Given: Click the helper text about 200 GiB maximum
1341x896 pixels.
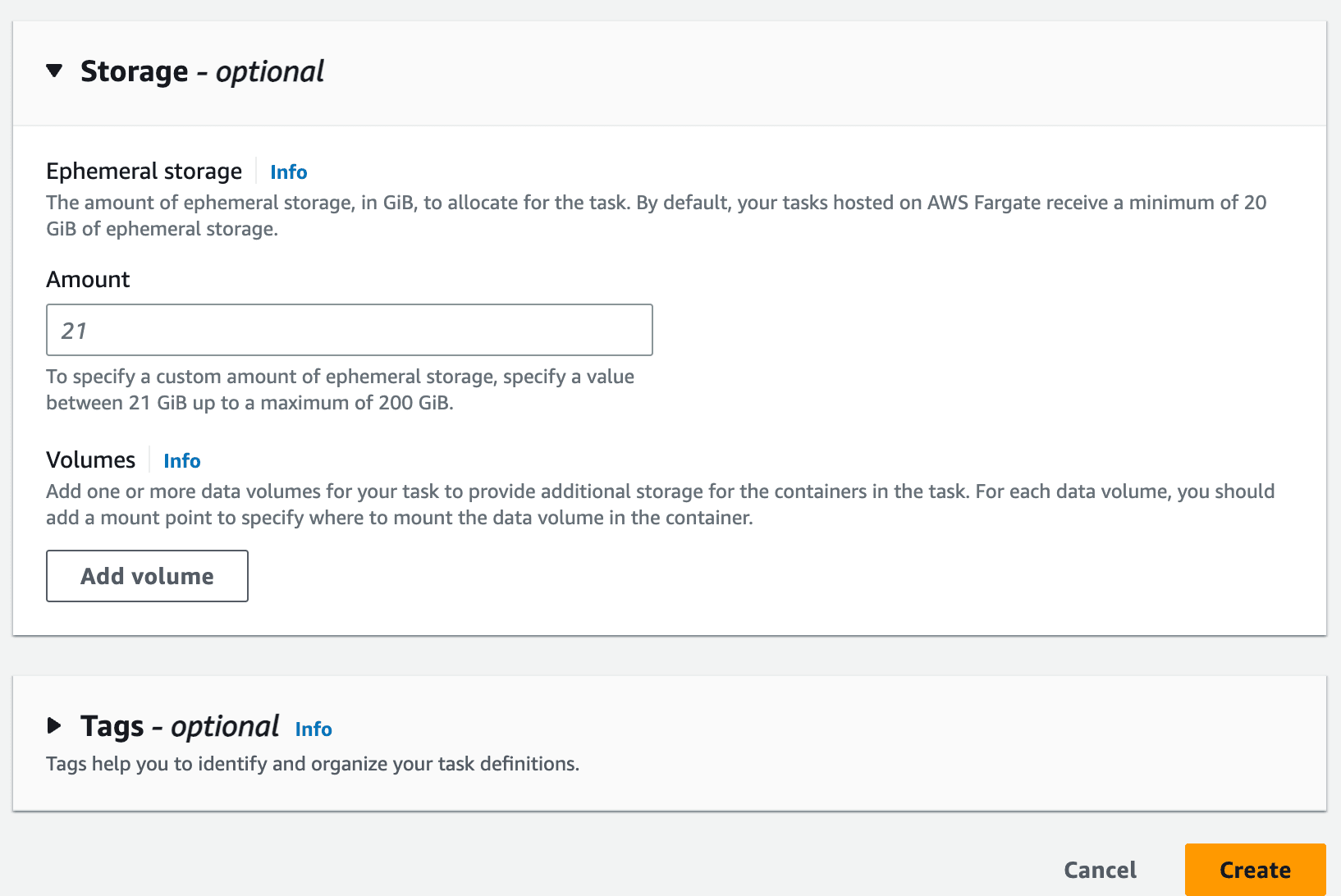Looking at the screenshot, I should coord(339,390).
